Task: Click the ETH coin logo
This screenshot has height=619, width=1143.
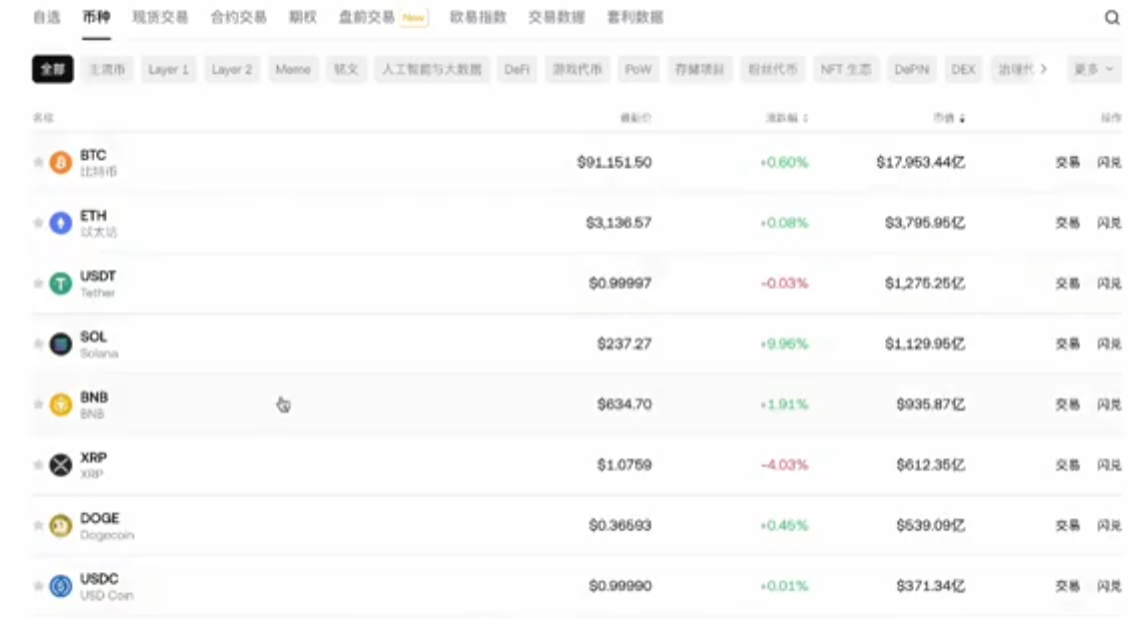Action: [x=61, y=222]
